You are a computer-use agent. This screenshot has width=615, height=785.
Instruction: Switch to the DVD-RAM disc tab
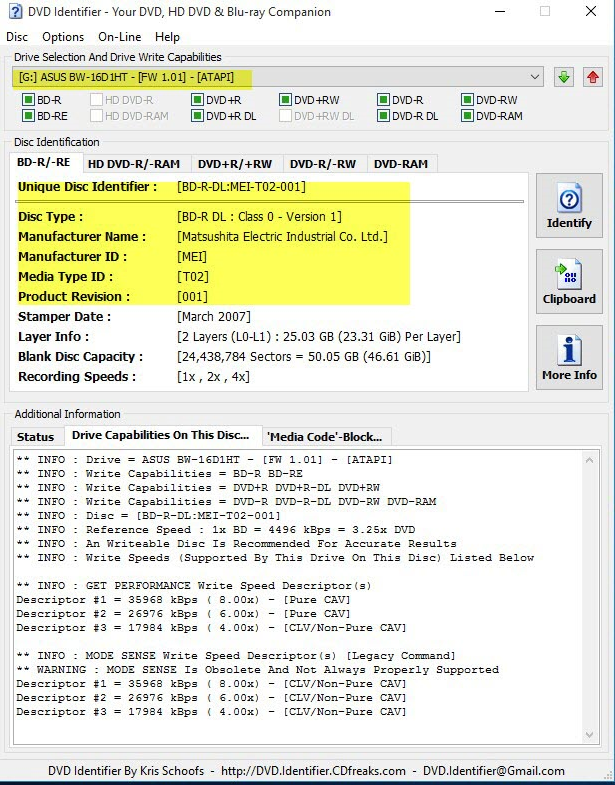(401, 164)
